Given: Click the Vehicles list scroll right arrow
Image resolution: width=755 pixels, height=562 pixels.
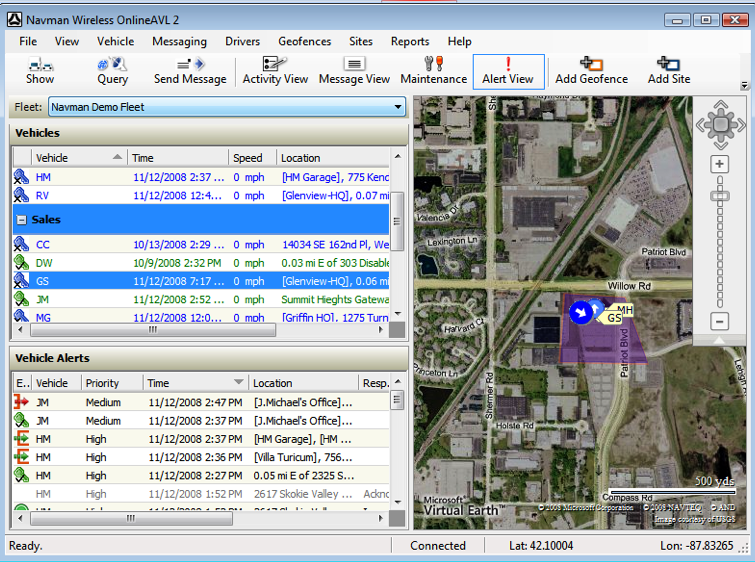Looking at the screenshot, I should (381, 330).
